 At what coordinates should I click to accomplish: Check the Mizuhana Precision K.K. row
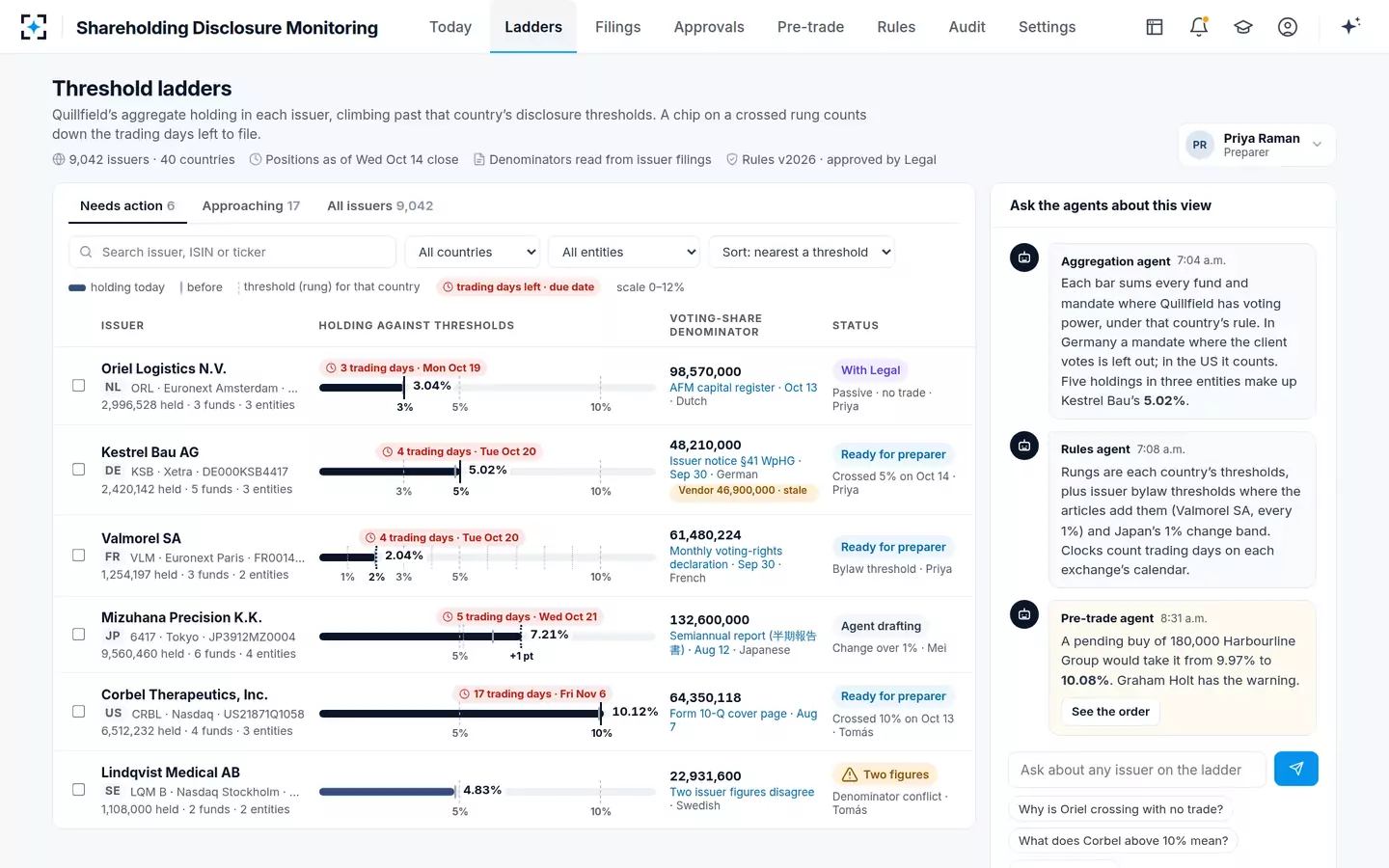tap(79, 635)
